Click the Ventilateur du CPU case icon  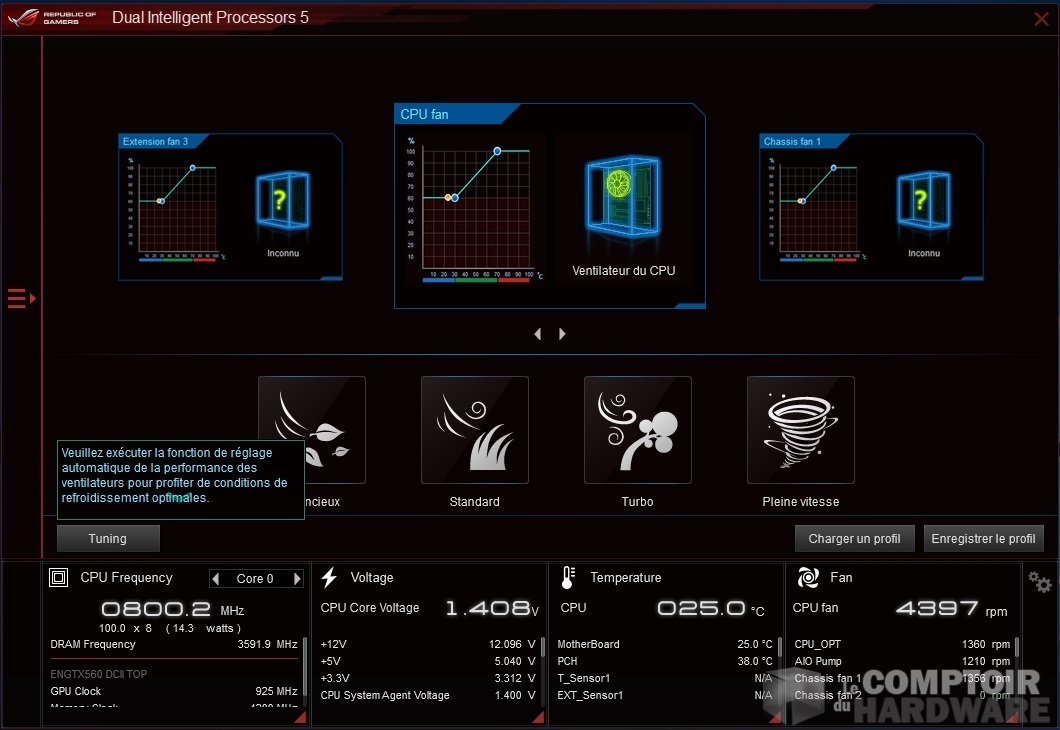(x=623, y=207)
